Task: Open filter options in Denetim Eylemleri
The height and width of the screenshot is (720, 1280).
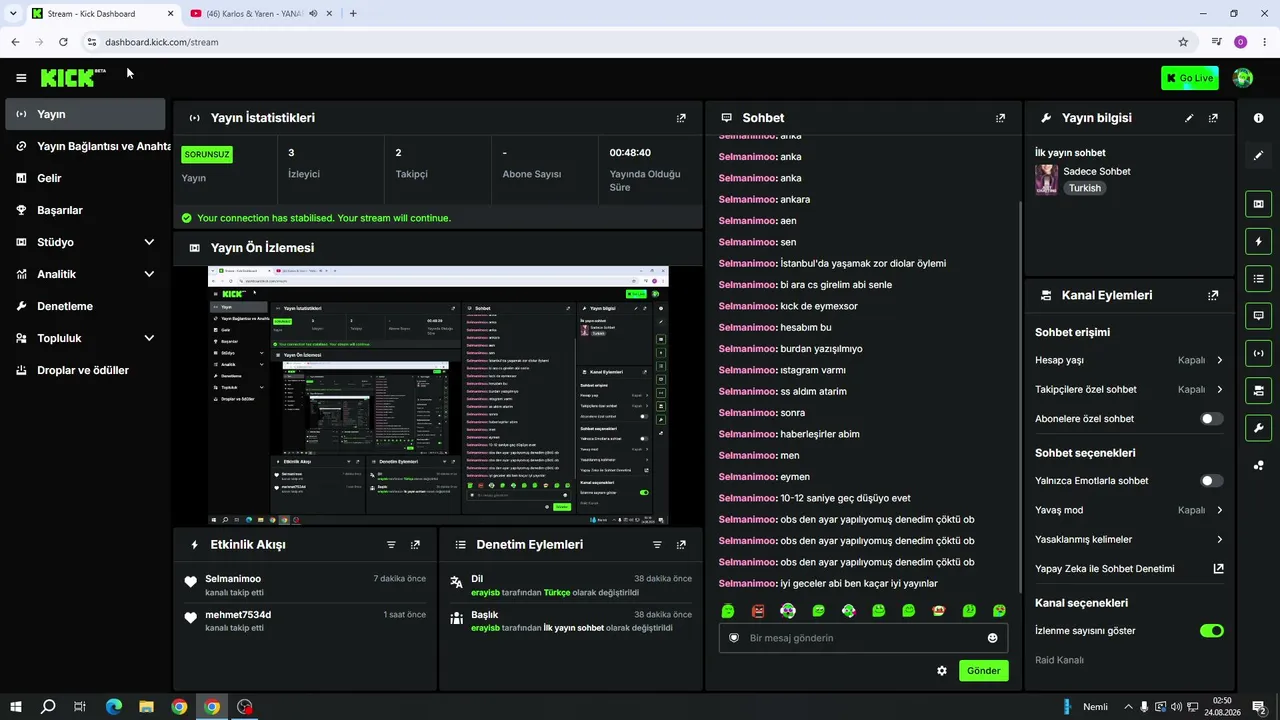Action: coord(657,545)
